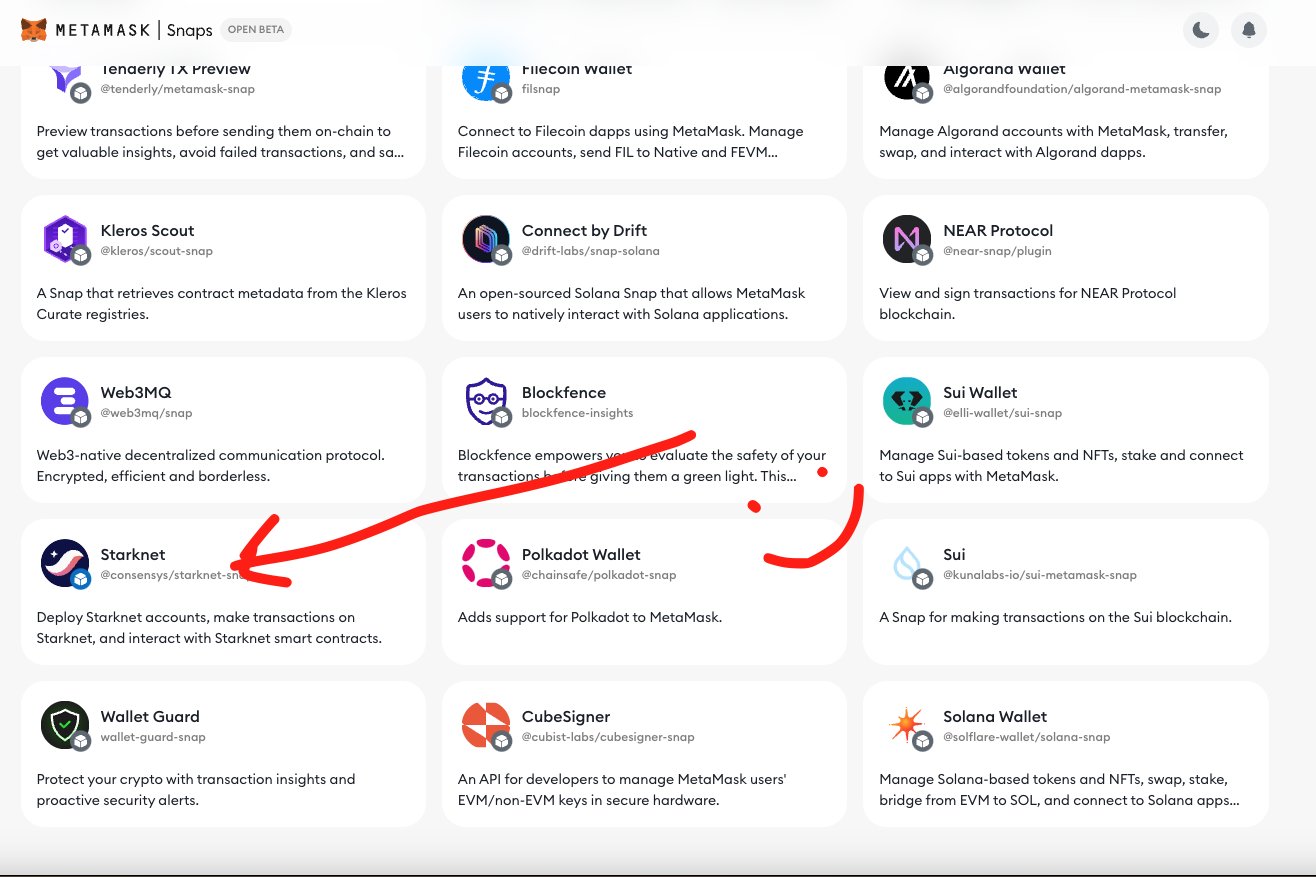
Task: Click the Tenderly TX Preview icon
Action: point(64,80)
